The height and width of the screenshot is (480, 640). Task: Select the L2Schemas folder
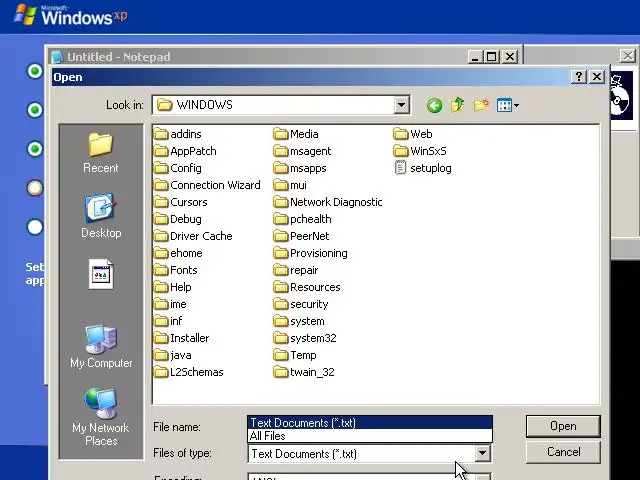(x=189, y=372)
